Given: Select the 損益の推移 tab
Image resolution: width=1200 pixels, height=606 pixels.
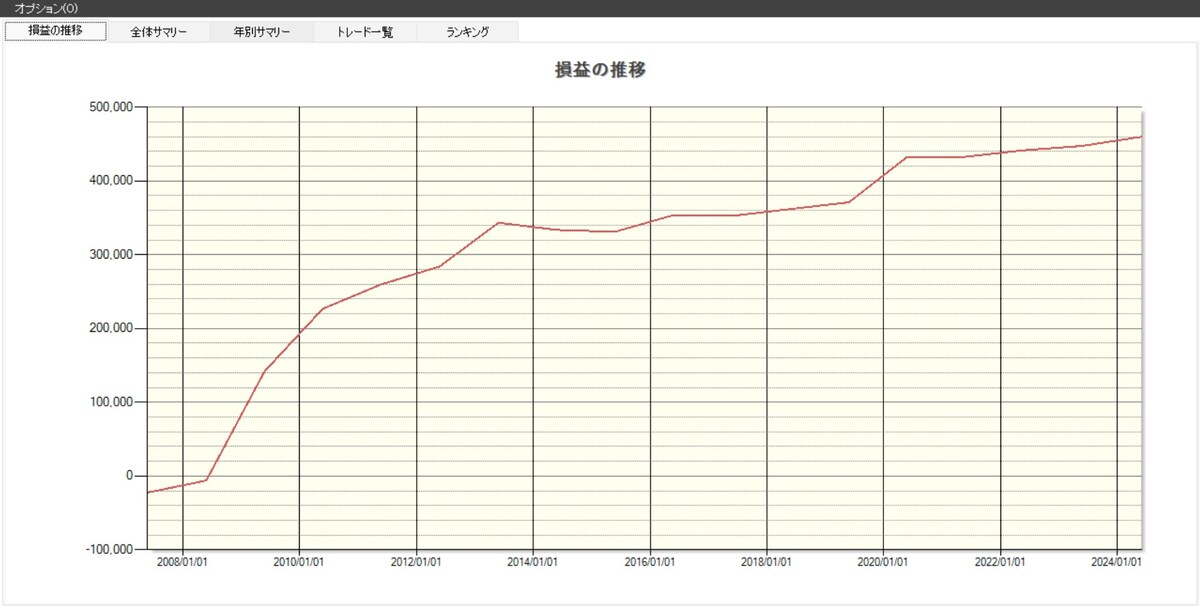Looking at the screenshot, I should pyautogui.click(x=55, y=31).
